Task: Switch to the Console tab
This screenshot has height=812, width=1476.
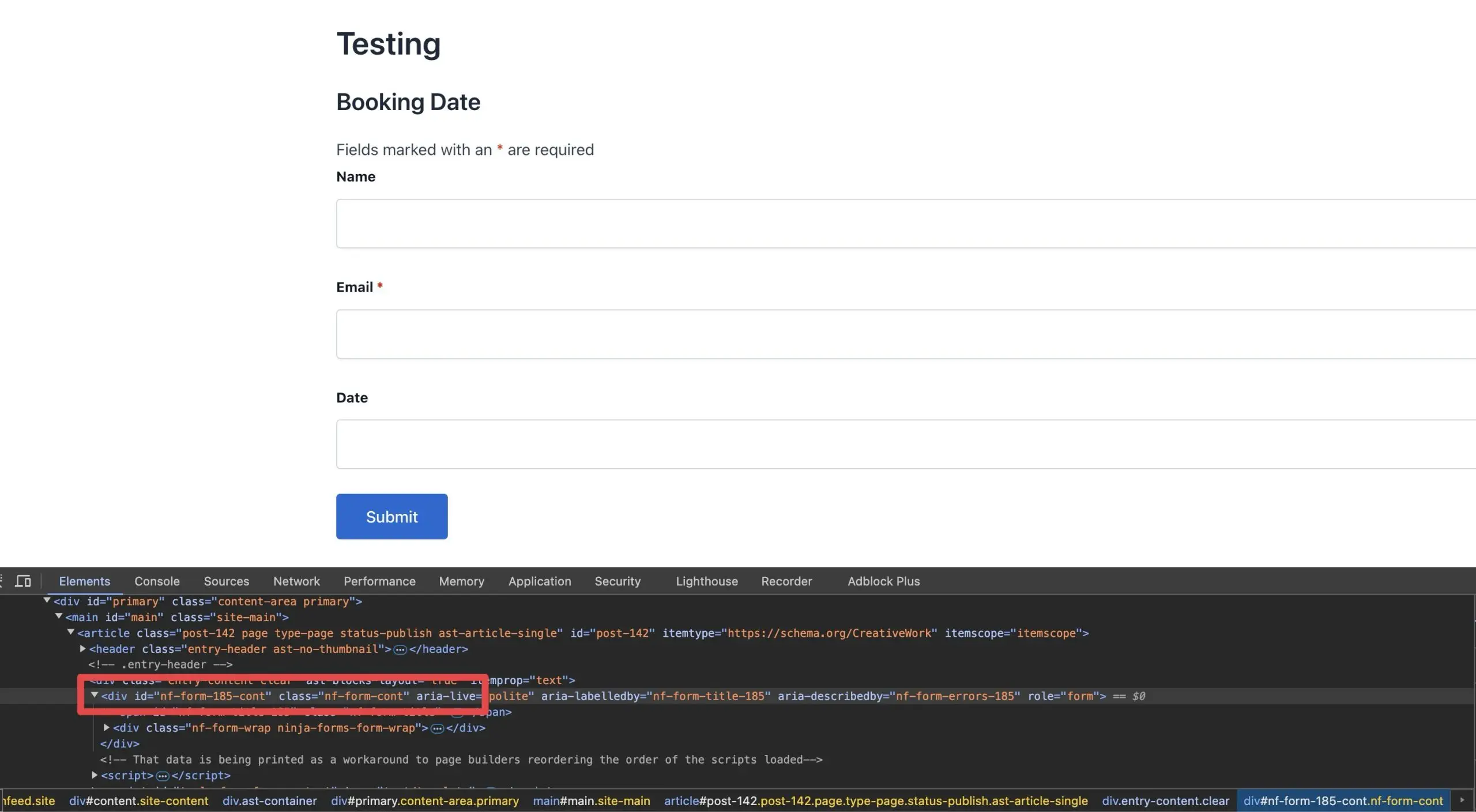Action: click(157, 581)
